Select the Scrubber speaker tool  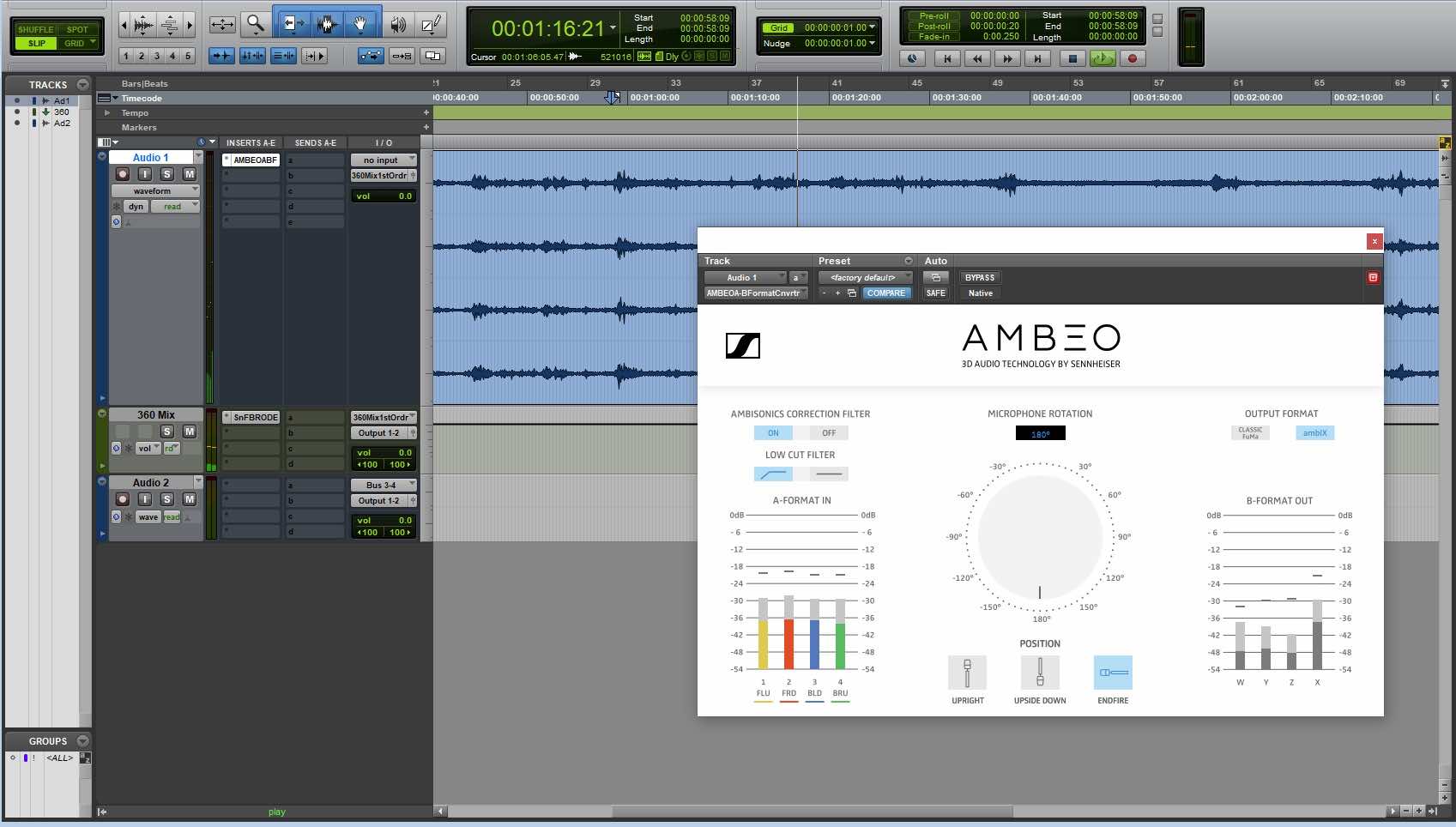(397, 25)
